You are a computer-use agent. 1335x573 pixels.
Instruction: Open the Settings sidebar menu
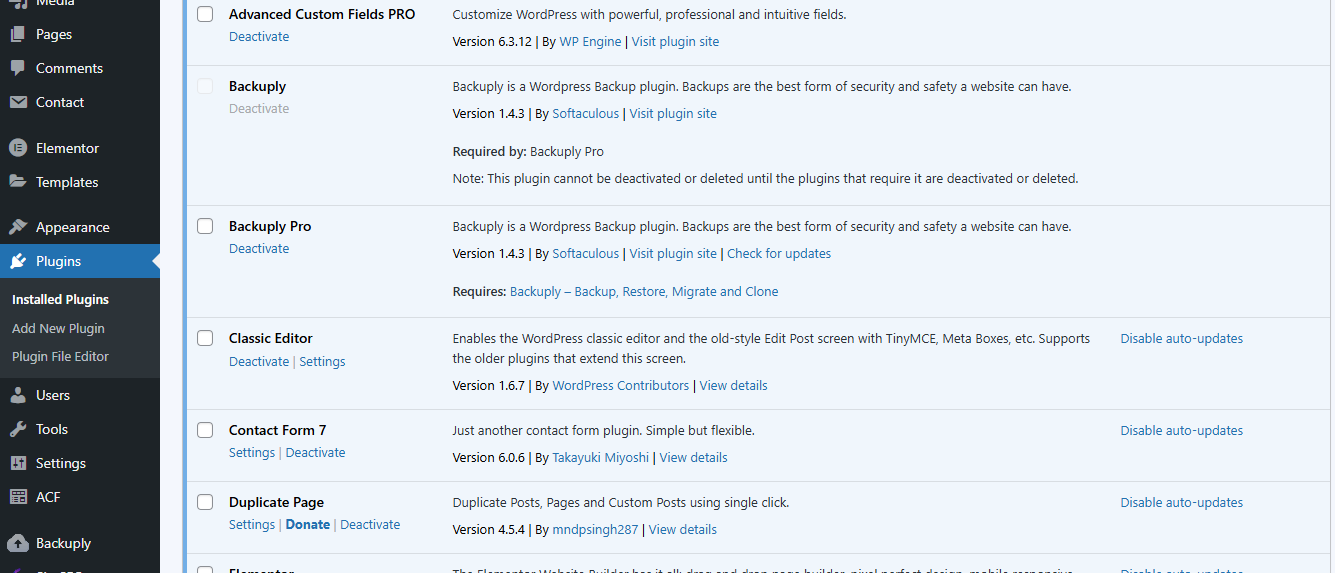(x=60, y=463)
